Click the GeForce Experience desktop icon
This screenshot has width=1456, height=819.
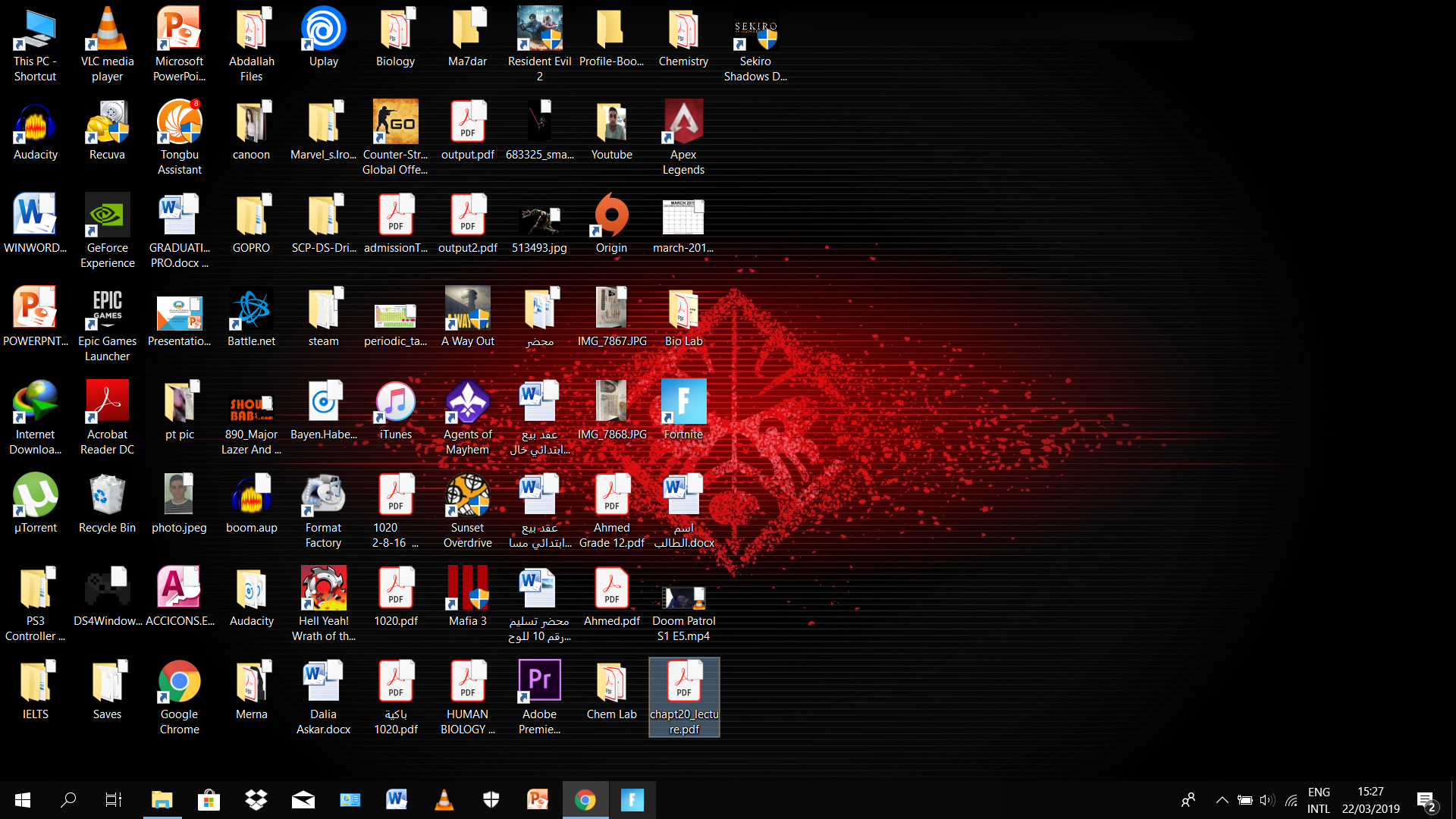[107, 216]
